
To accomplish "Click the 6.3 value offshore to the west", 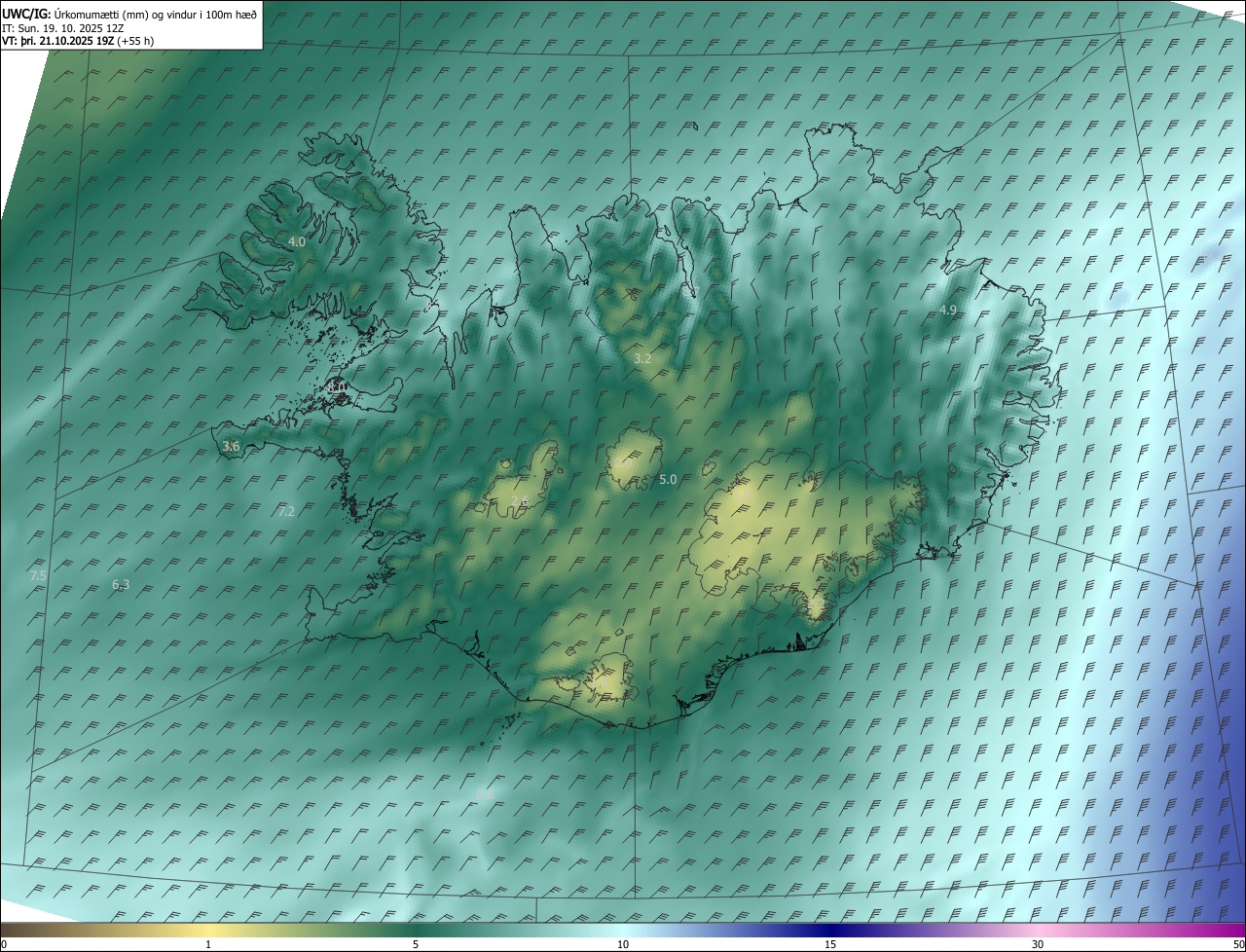I will tap(121, 584).
